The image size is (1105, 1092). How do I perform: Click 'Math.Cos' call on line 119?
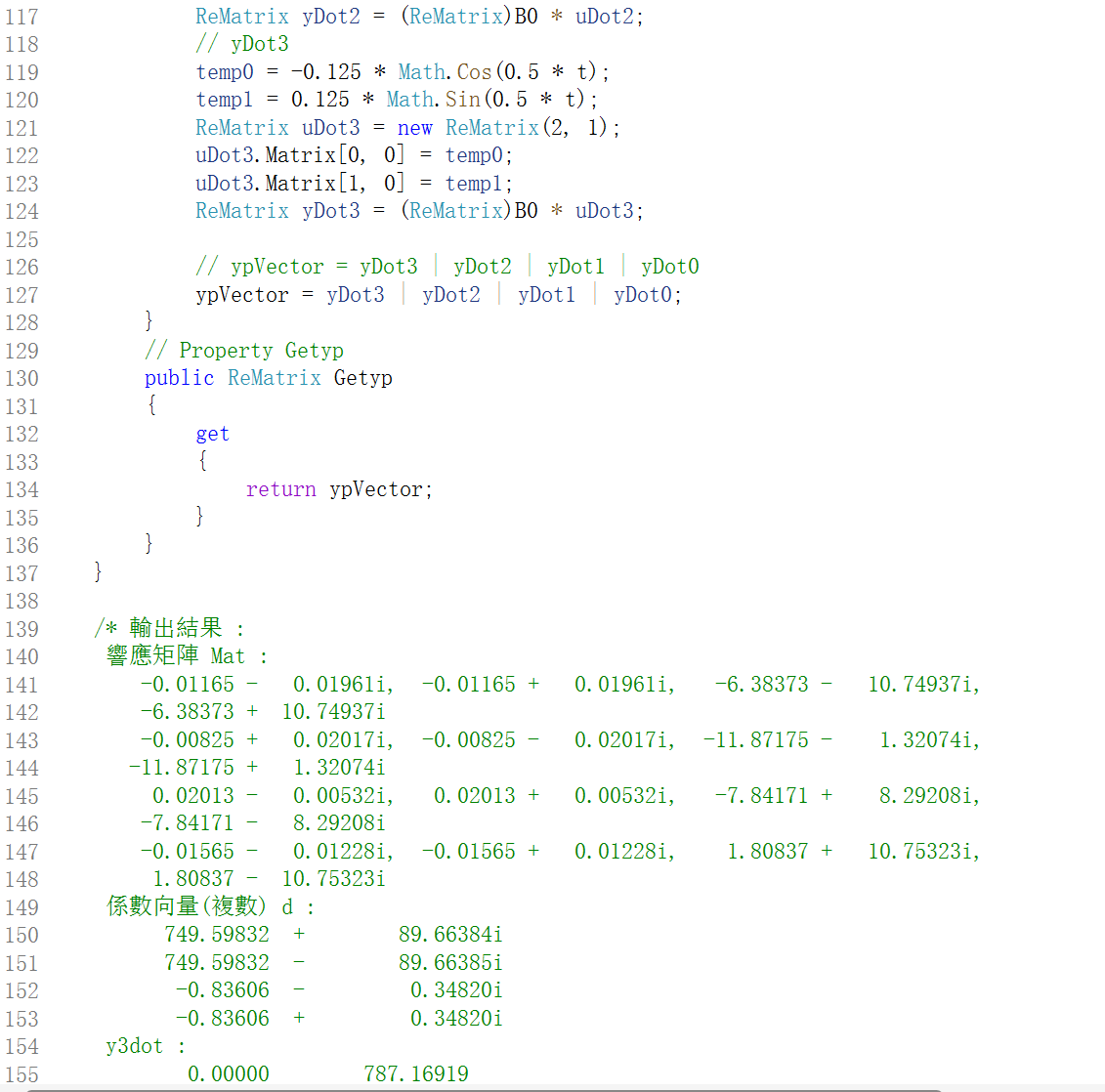(x=445, y=72)
